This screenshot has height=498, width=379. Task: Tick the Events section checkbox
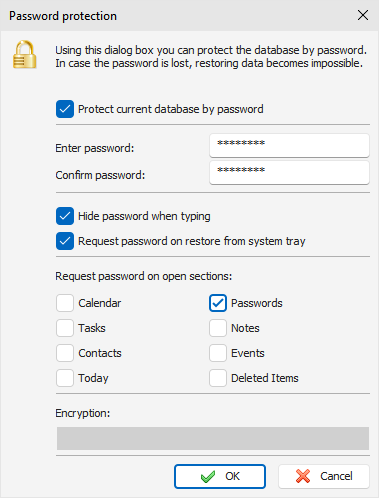pyautogui.click(x=218, y=353)
